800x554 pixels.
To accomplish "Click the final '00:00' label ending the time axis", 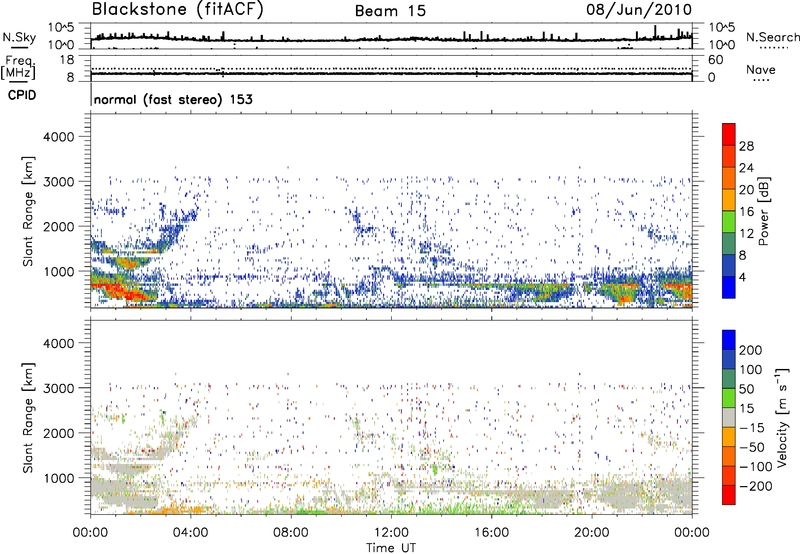I will coord(691,533).
